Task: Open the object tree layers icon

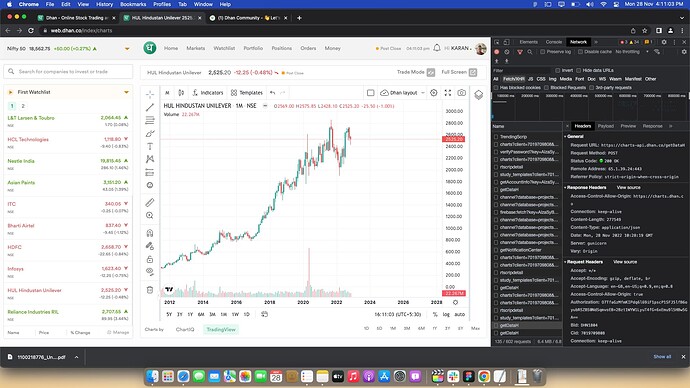Action: pos(478,94)
